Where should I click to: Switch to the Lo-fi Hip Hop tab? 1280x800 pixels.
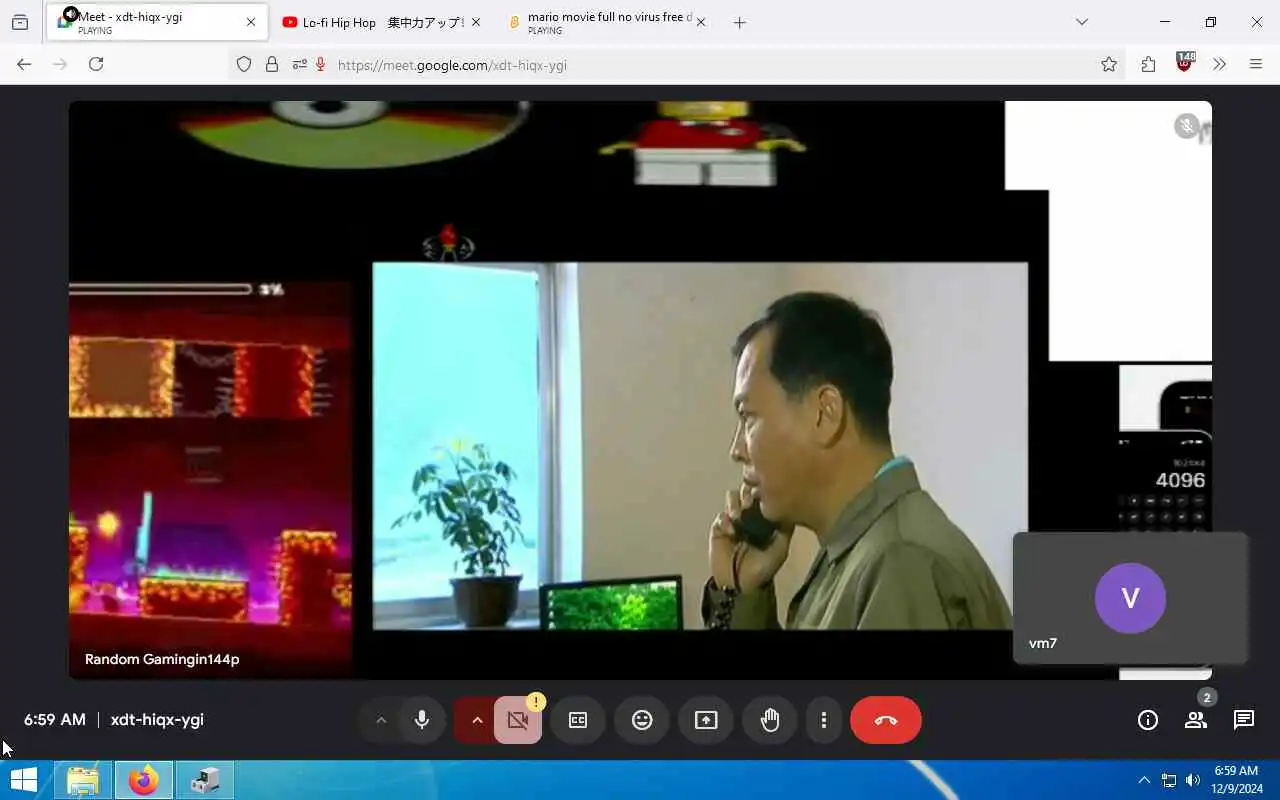pos(380,22)
